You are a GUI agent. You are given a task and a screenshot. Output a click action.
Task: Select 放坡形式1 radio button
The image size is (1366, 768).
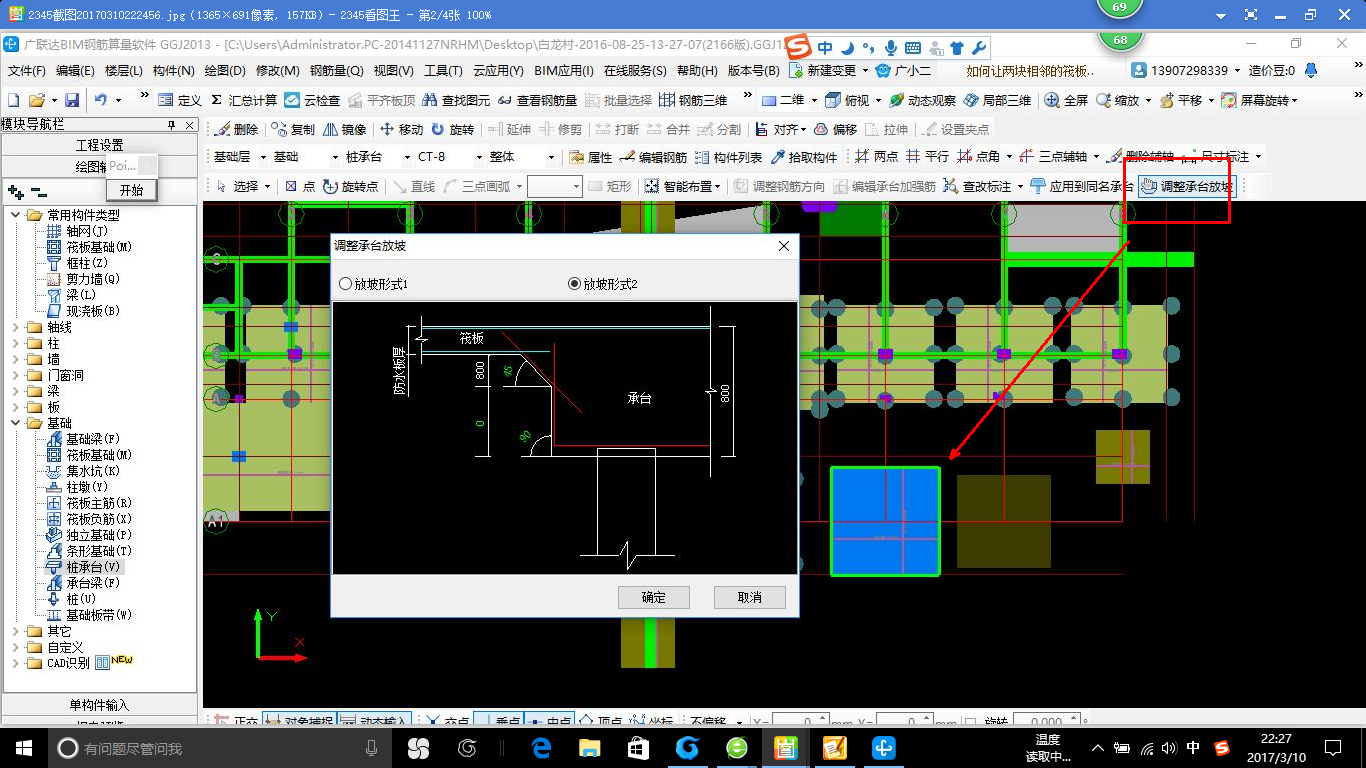[x=346, y=284]
